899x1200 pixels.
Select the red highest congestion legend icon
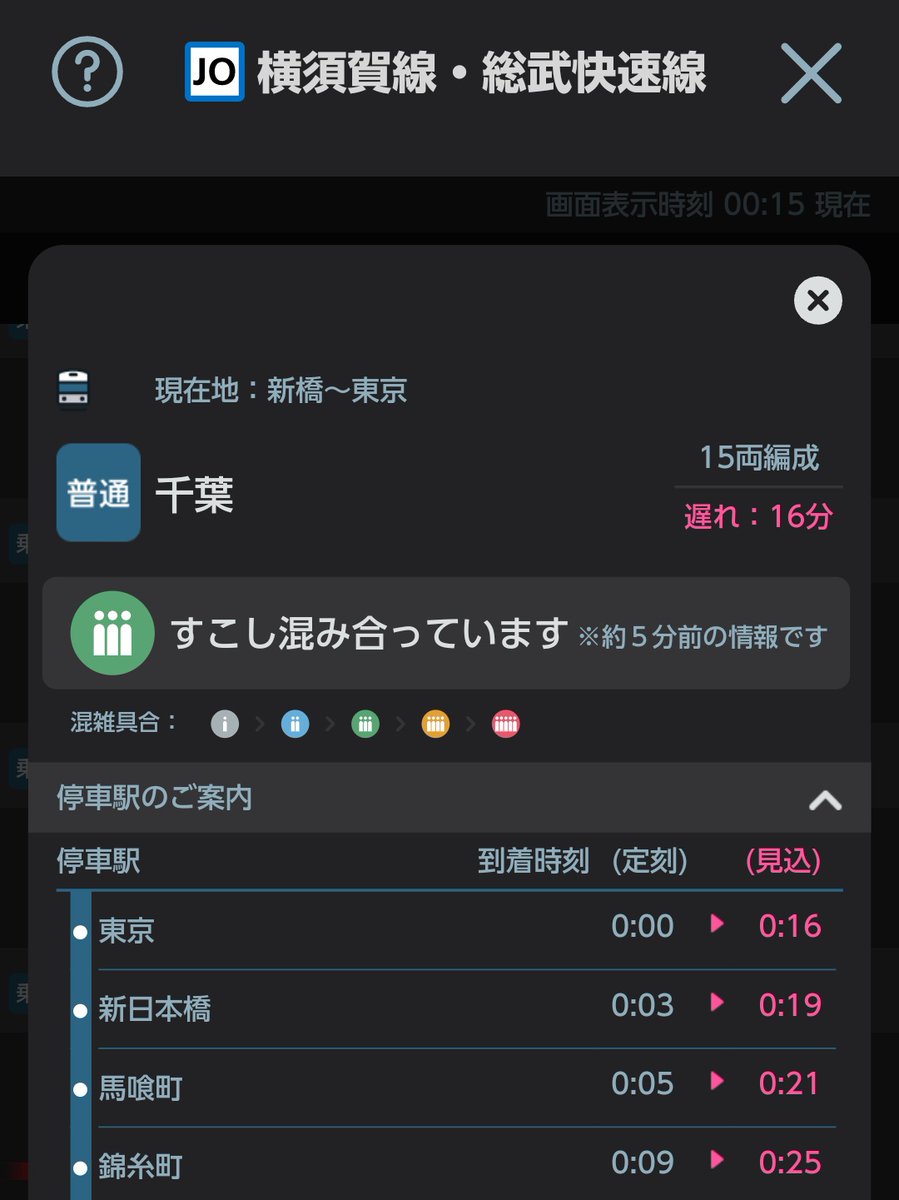pyautogui.click(x=506, y=724)
